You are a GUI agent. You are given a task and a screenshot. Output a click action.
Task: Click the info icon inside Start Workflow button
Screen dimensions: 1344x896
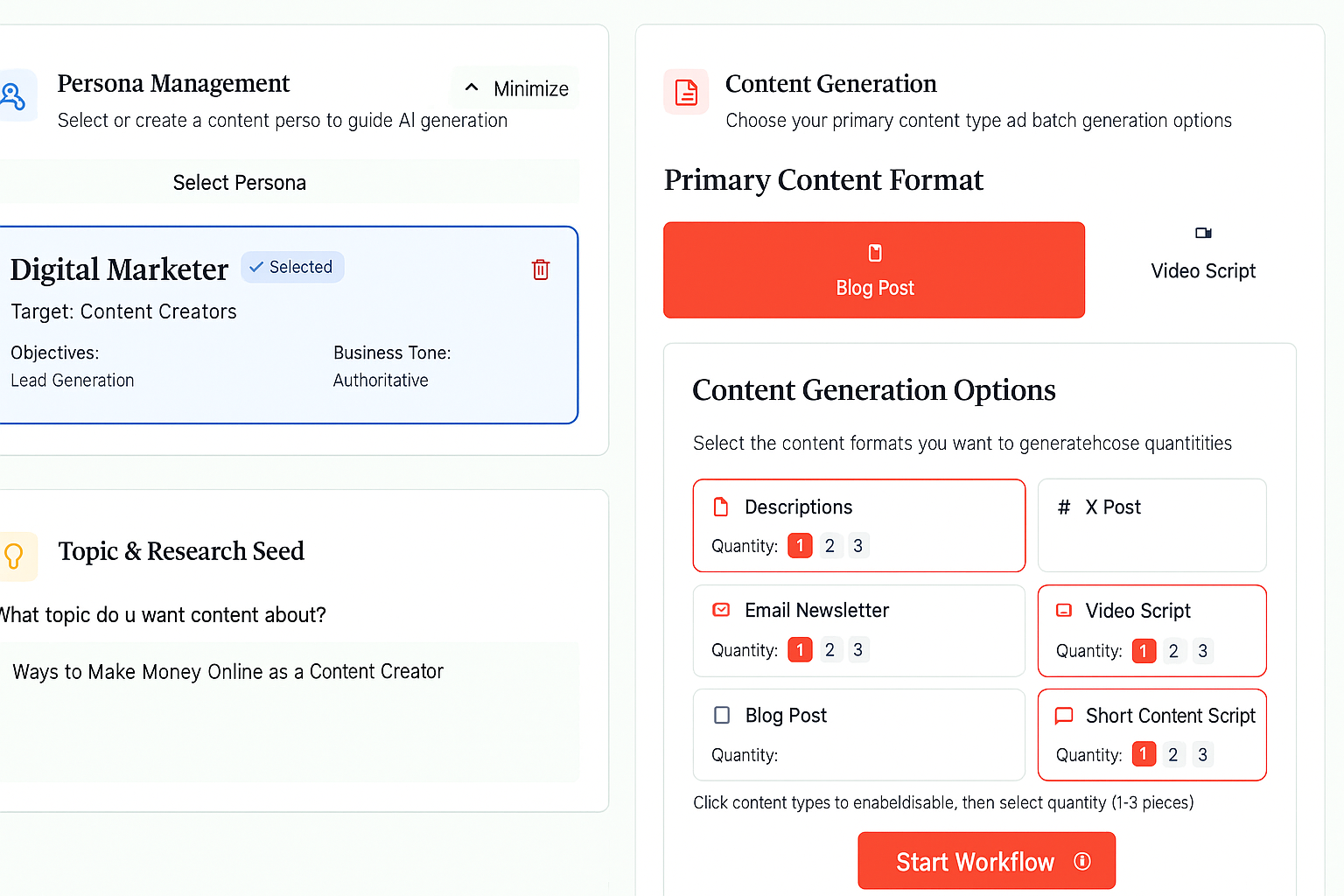[x=1083, y=861]
